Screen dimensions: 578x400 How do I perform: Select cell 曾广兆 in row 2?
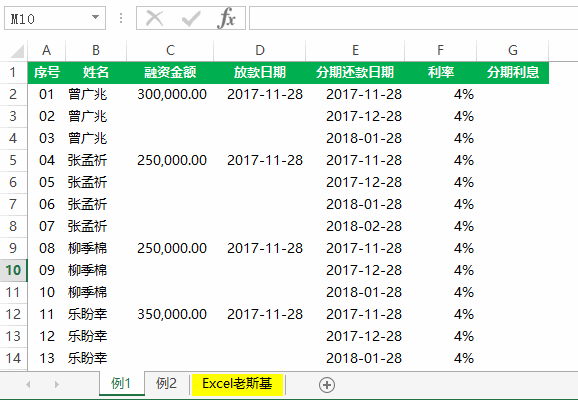point(96,94)
